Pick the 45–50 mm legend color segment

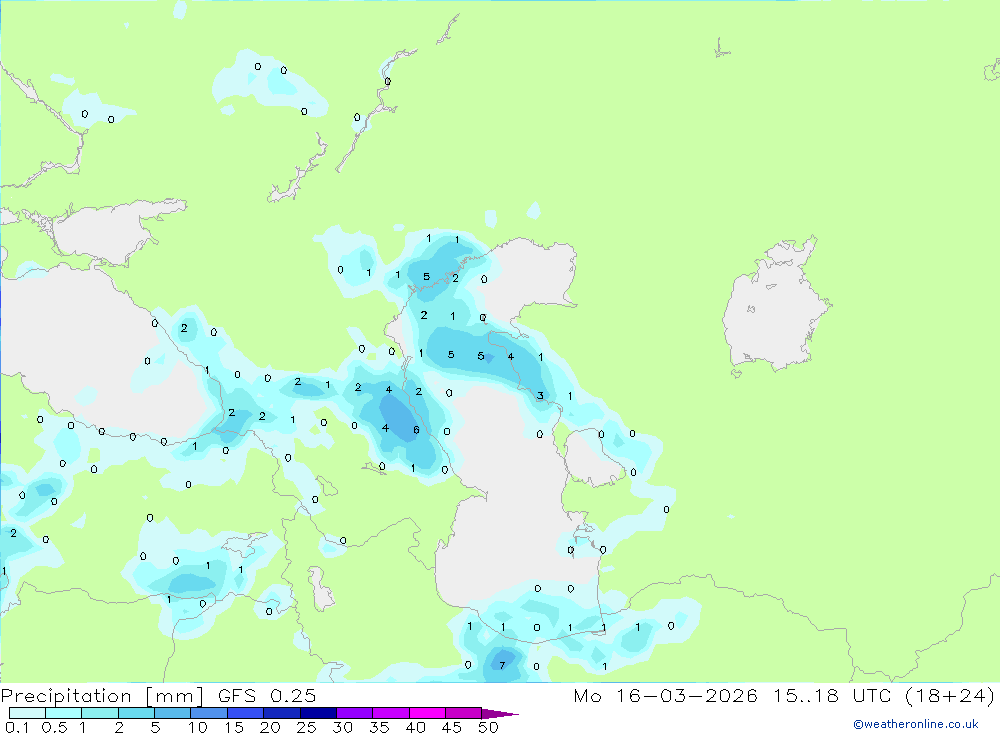coord(464,713)
